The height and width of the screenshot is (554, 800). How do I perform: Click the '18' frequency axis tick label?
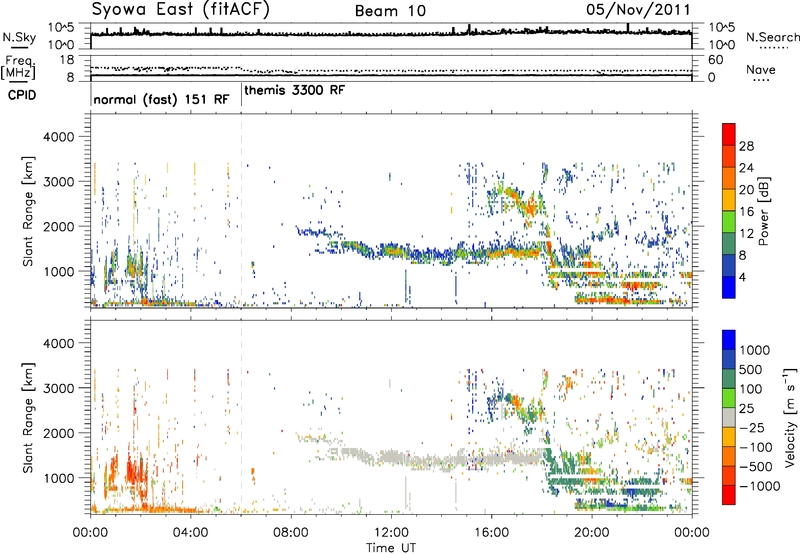point(67,60)
